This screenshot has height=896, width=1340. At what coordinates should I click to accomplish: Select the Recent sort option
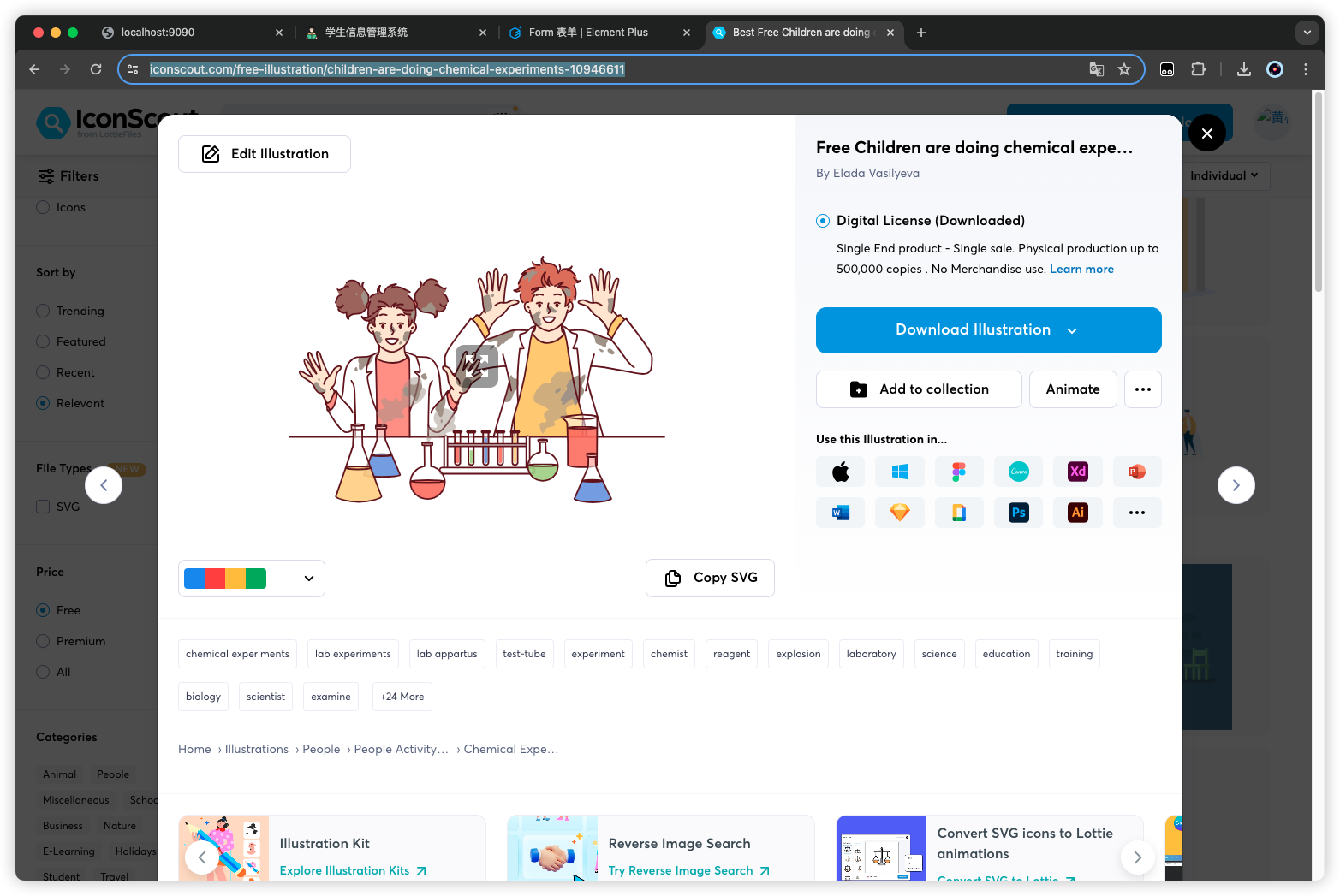[x=43, y=372]
